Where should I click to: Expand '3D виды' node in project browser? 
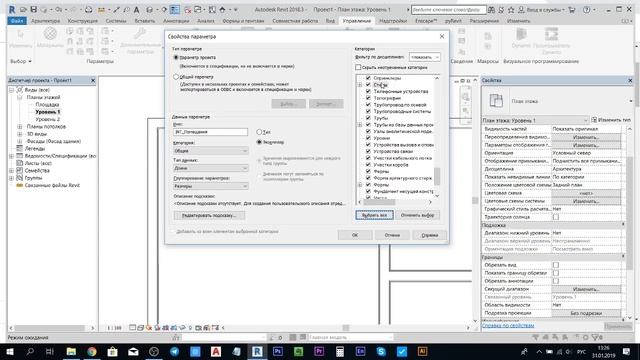(x=20, y=134)
